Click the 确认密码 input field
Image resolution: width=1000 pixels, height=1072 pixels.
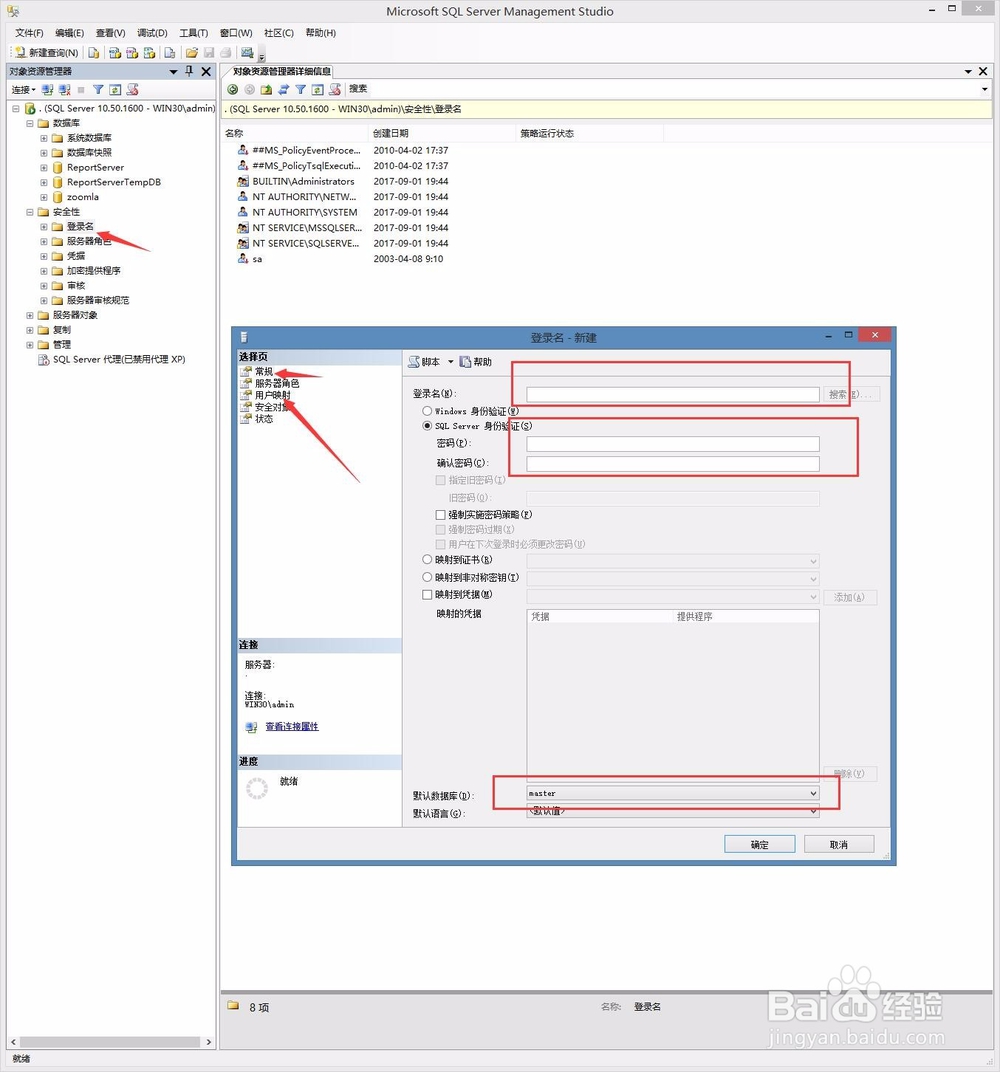pyautogui.click(x=673, y=464)
